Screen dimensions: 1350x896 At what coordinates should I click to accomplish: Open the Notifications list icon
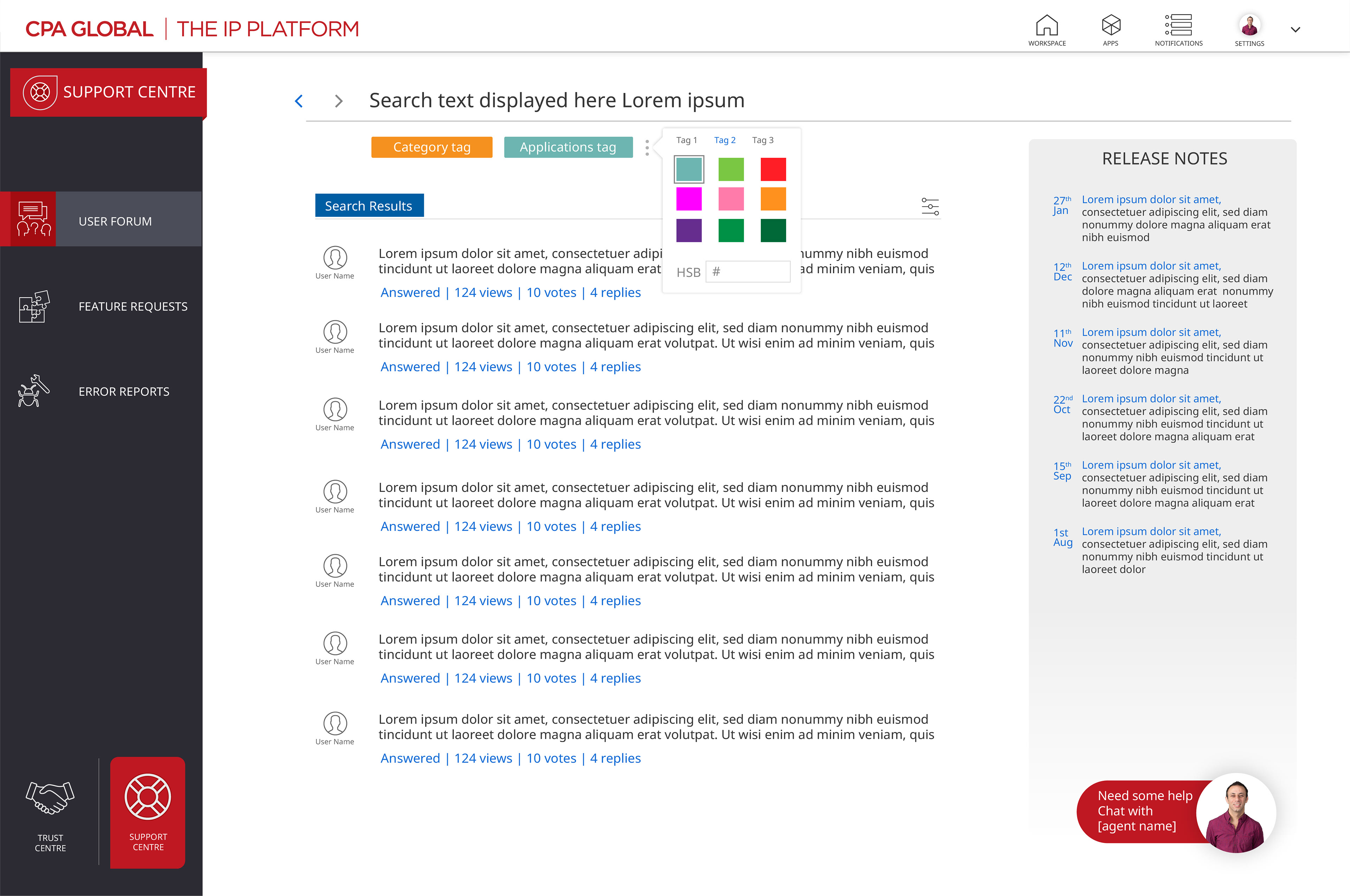point(1178,26)
